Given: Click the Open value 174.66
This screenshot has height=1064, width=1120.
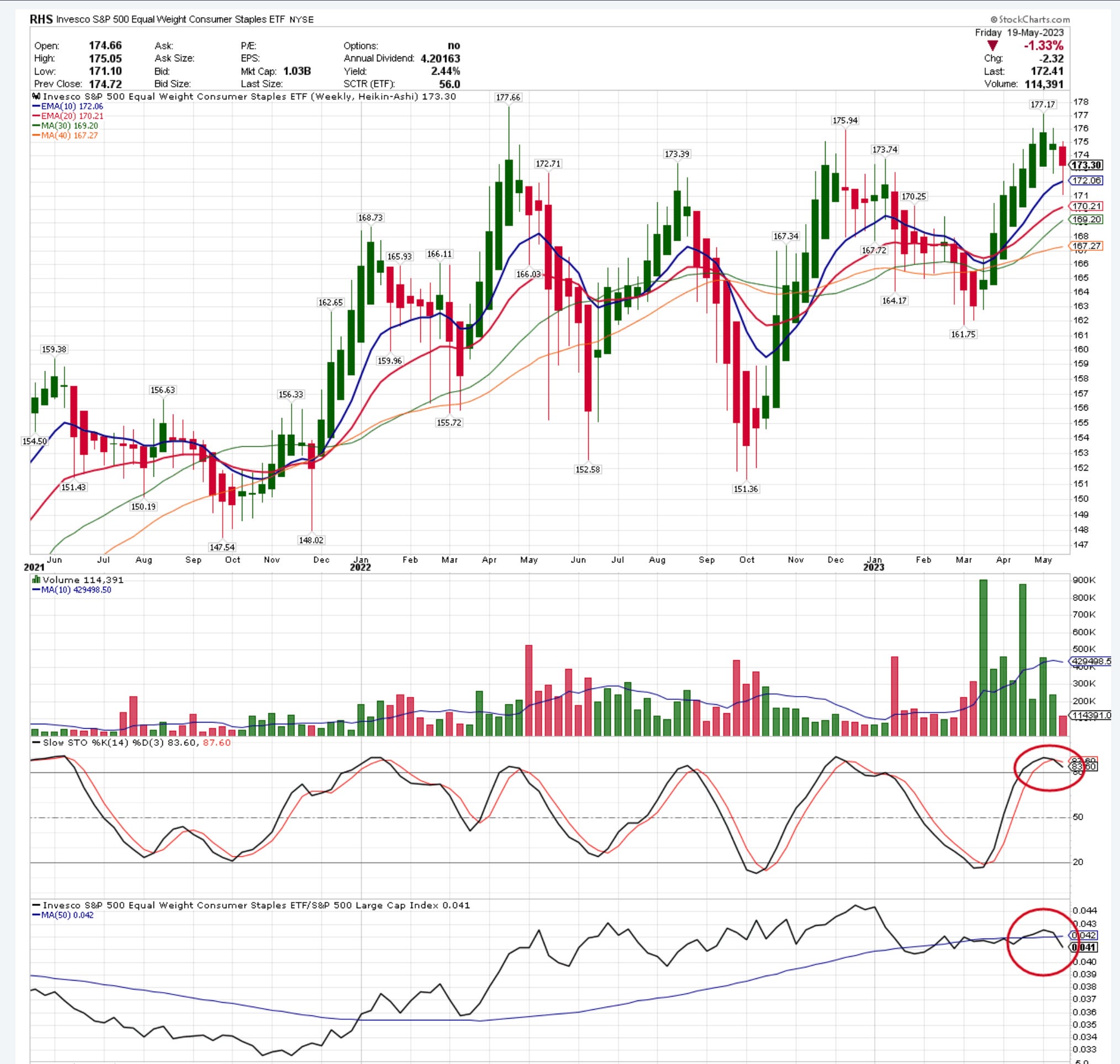Looking at the screenshot, I should pos(105,45).
